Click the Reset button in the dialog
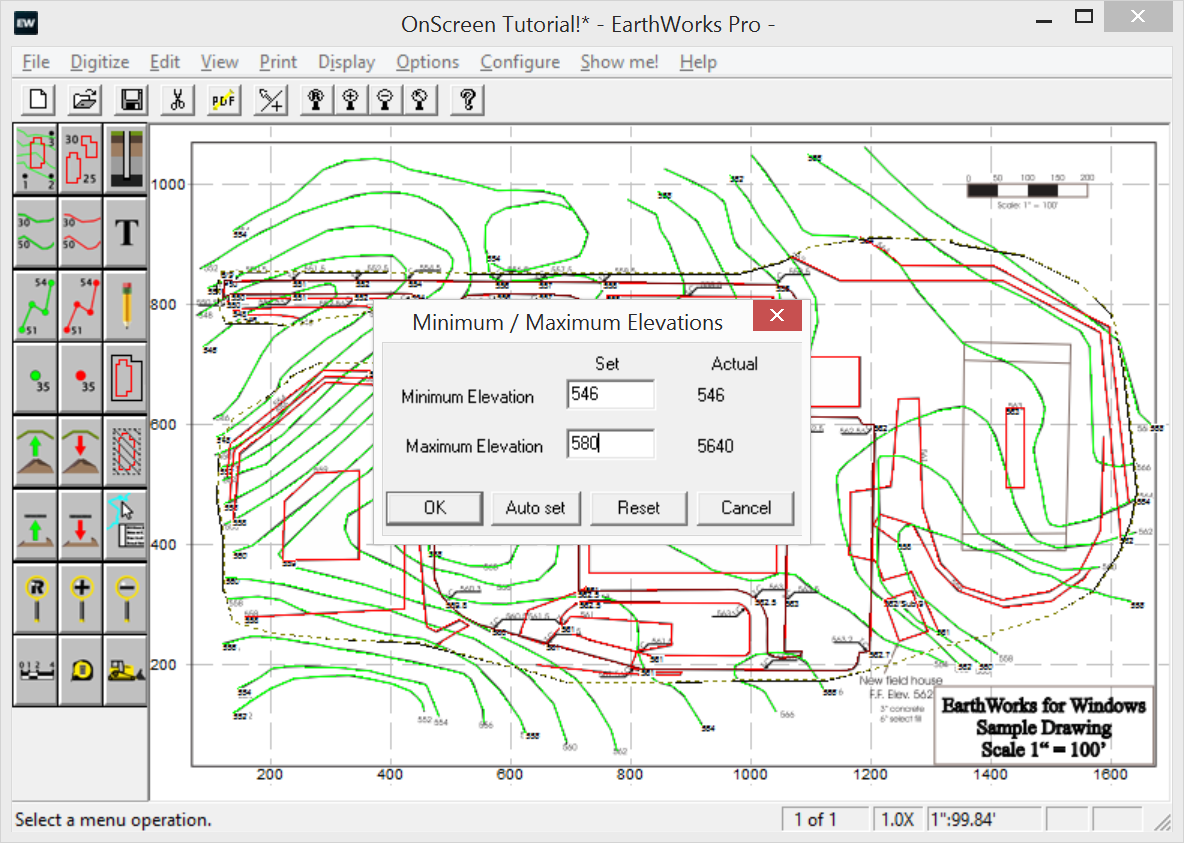 coord(639,508)
